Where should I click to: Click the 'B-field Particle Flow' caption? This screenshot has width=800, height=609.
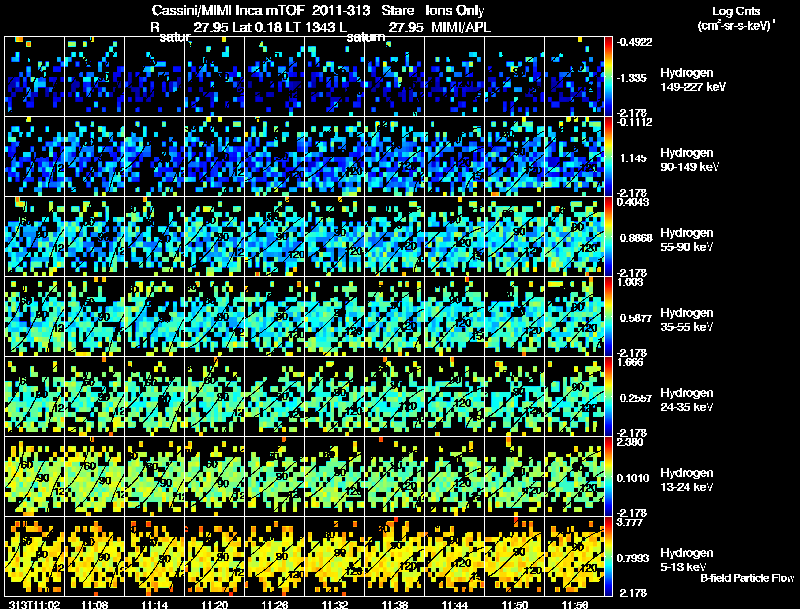(747, 578)
